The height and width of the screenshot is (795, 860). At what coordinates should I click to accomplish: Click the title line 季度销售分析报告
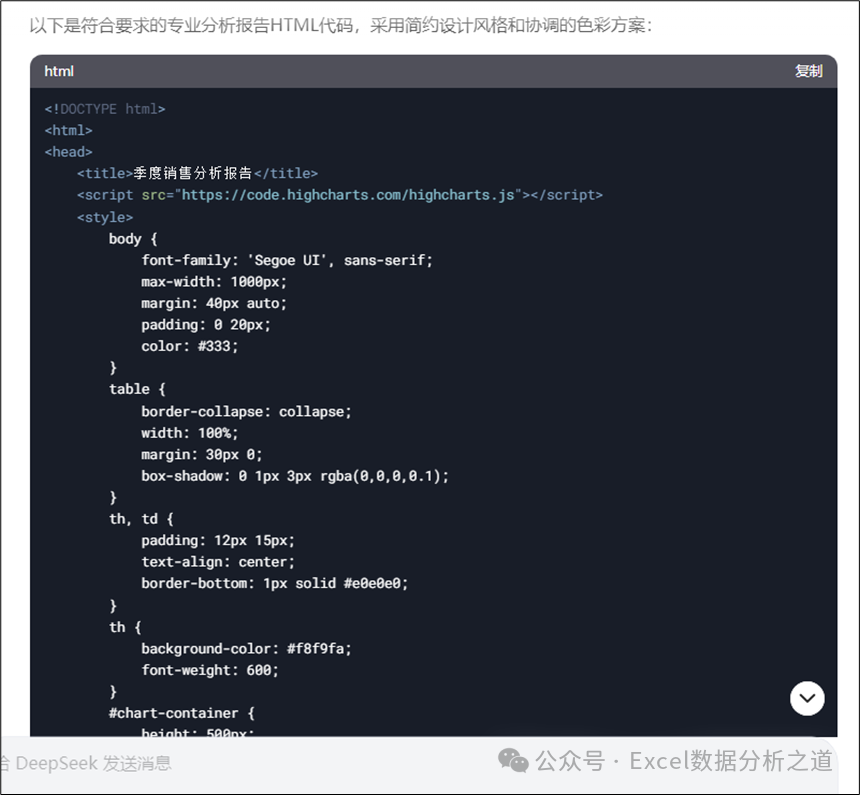[197, 173]
